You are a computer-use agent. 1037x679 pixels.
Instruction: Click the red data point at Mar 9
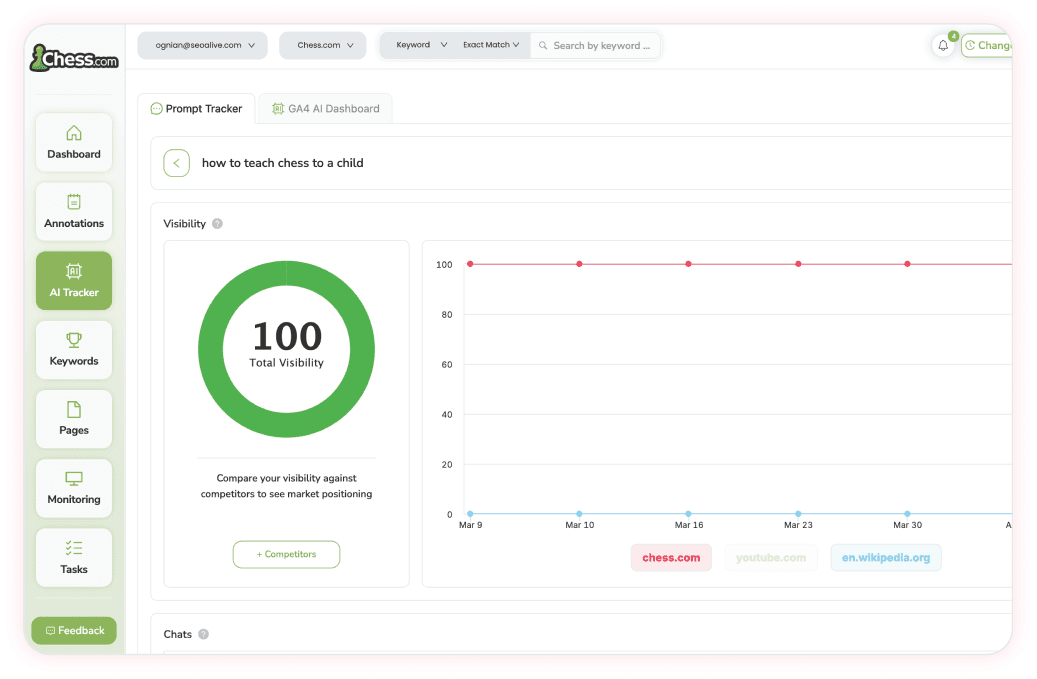[470, 264]
